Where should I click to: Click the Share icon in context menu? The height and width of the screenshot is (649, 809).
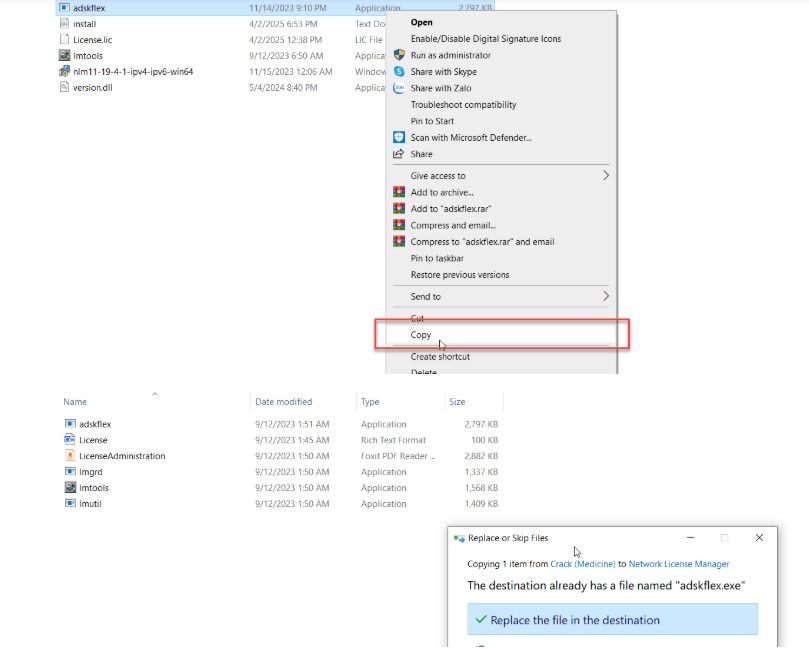(399, 154)
